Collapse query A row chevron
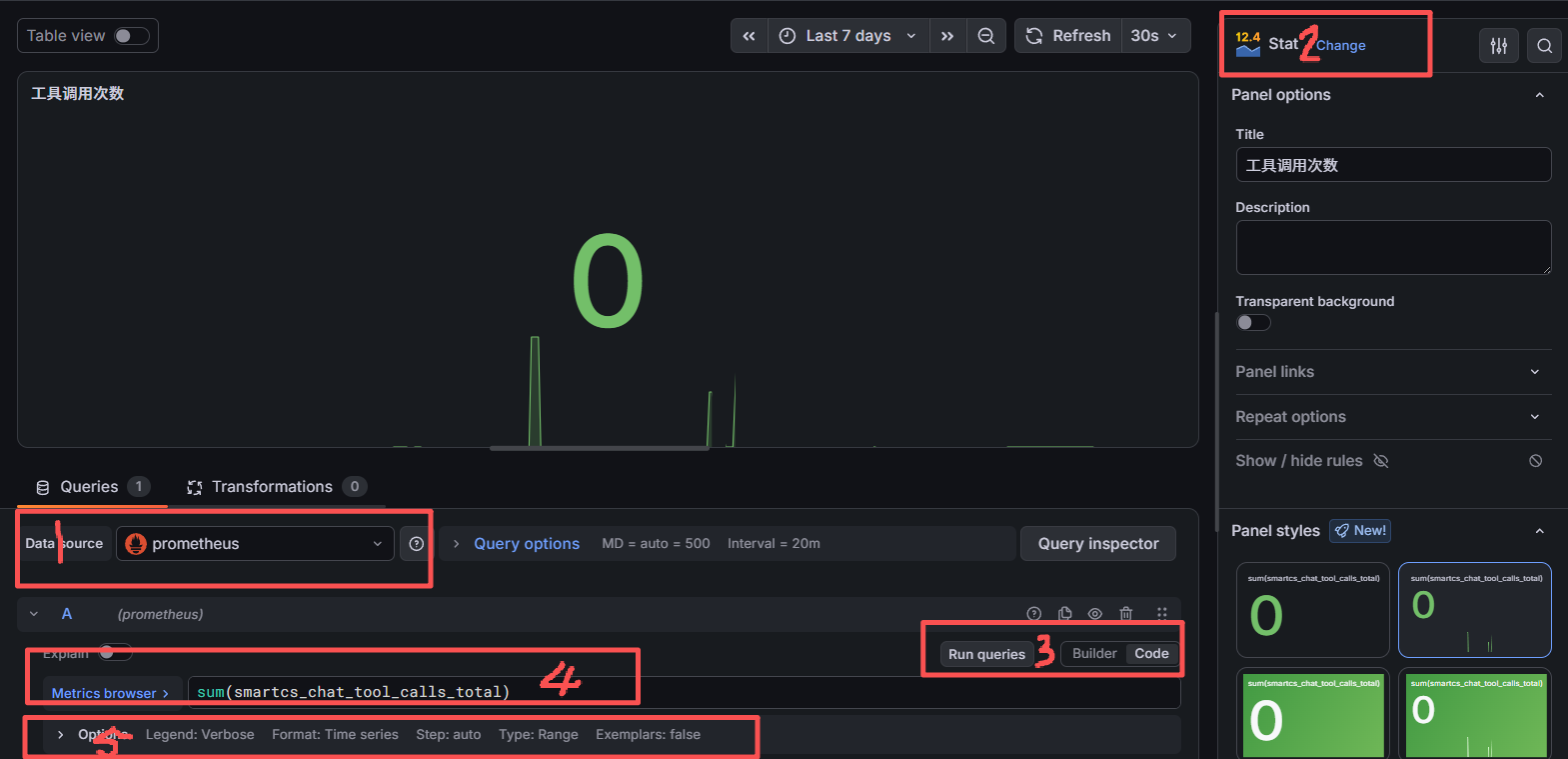The width and height of the screenshot is (1568, 759). coord(34,614)
